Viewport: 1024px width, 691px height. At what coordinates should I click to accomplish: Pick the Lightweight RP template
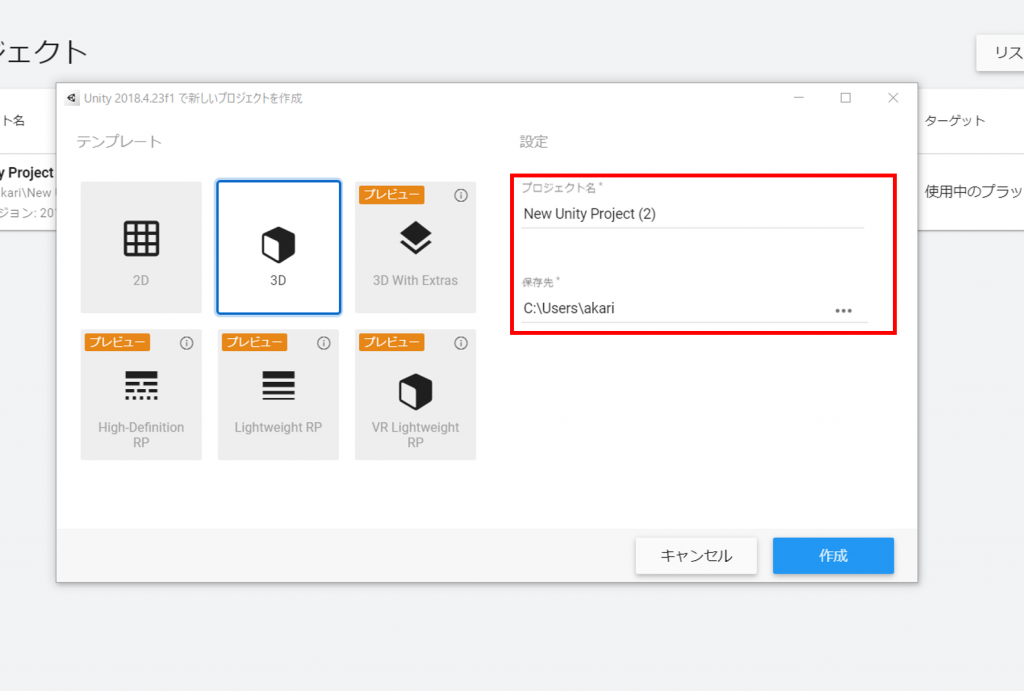pos(278,394)
